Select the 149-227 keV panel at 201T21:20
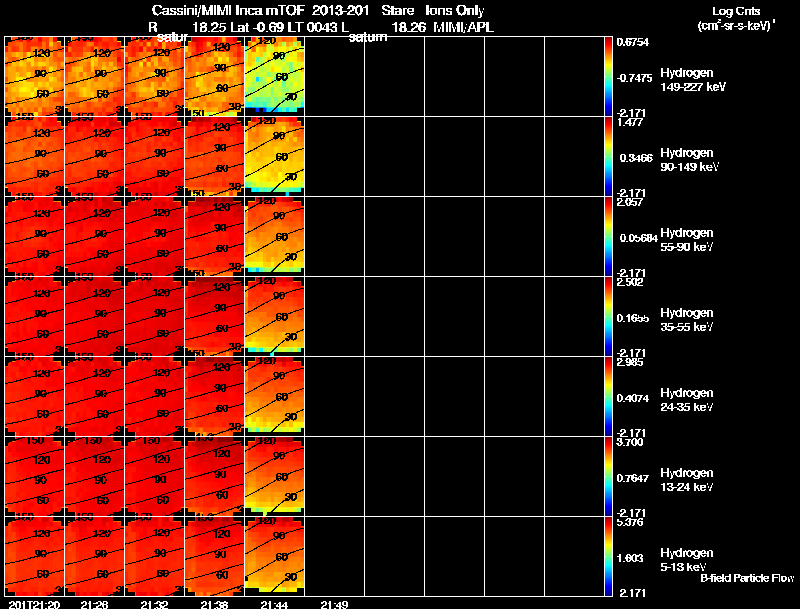This screenshot has height=609, width=800. coord(34,76)
